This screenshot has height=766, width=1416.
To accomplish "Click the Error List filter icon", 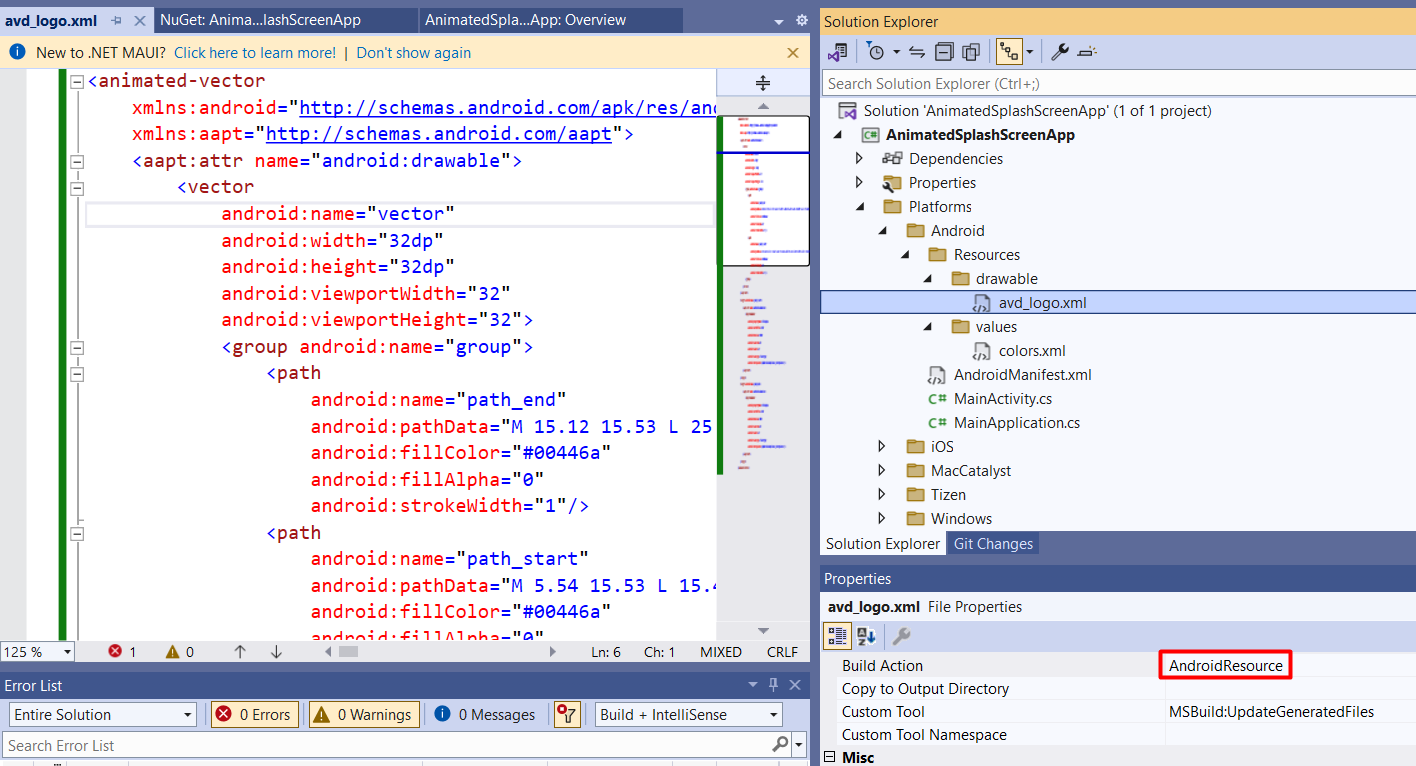I will click(x=567, y=714).
